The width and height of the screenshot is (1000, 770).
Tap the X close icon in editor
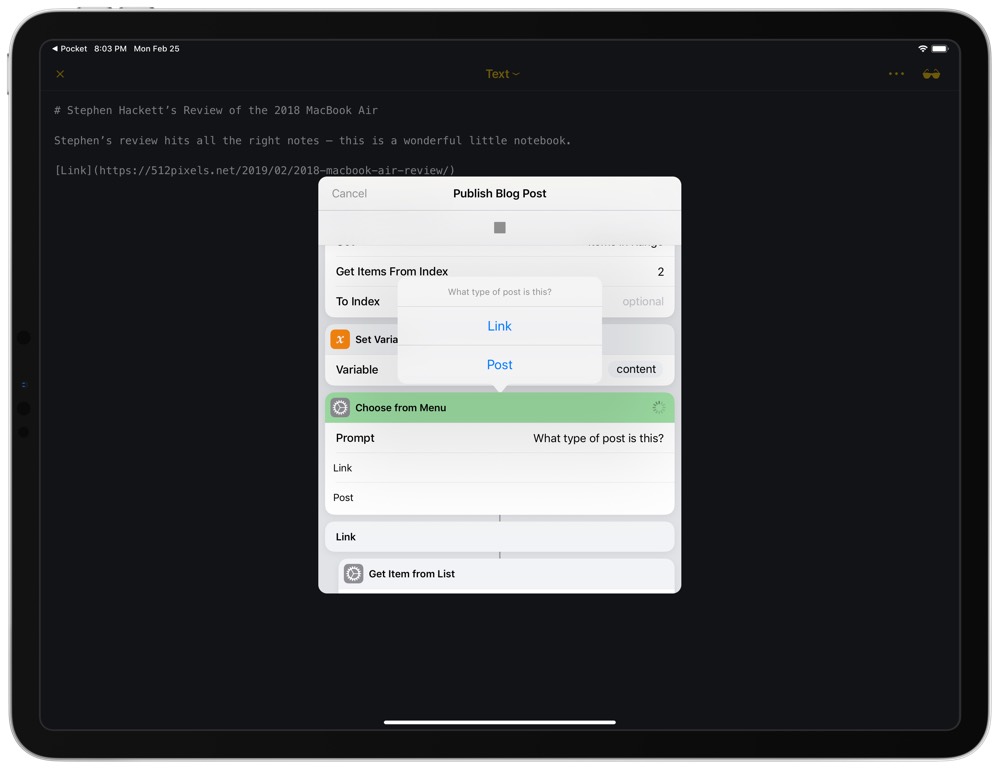(60, 74)
